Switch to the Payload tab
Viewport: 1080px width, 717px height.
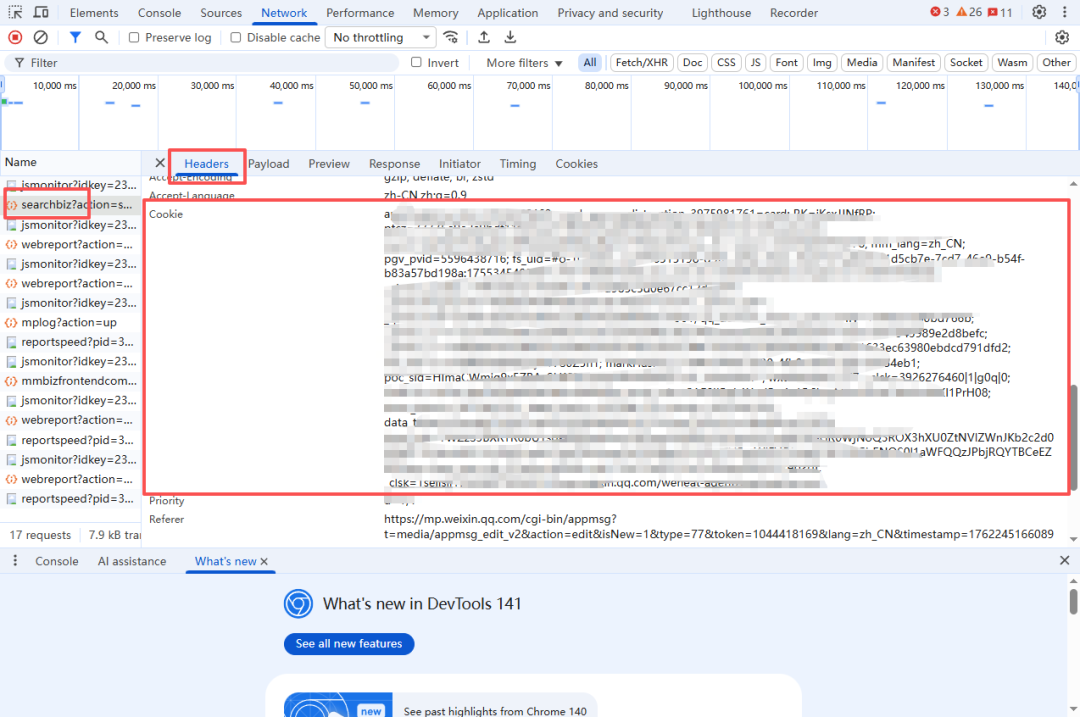pyautogui.click(x=269, y=163)
